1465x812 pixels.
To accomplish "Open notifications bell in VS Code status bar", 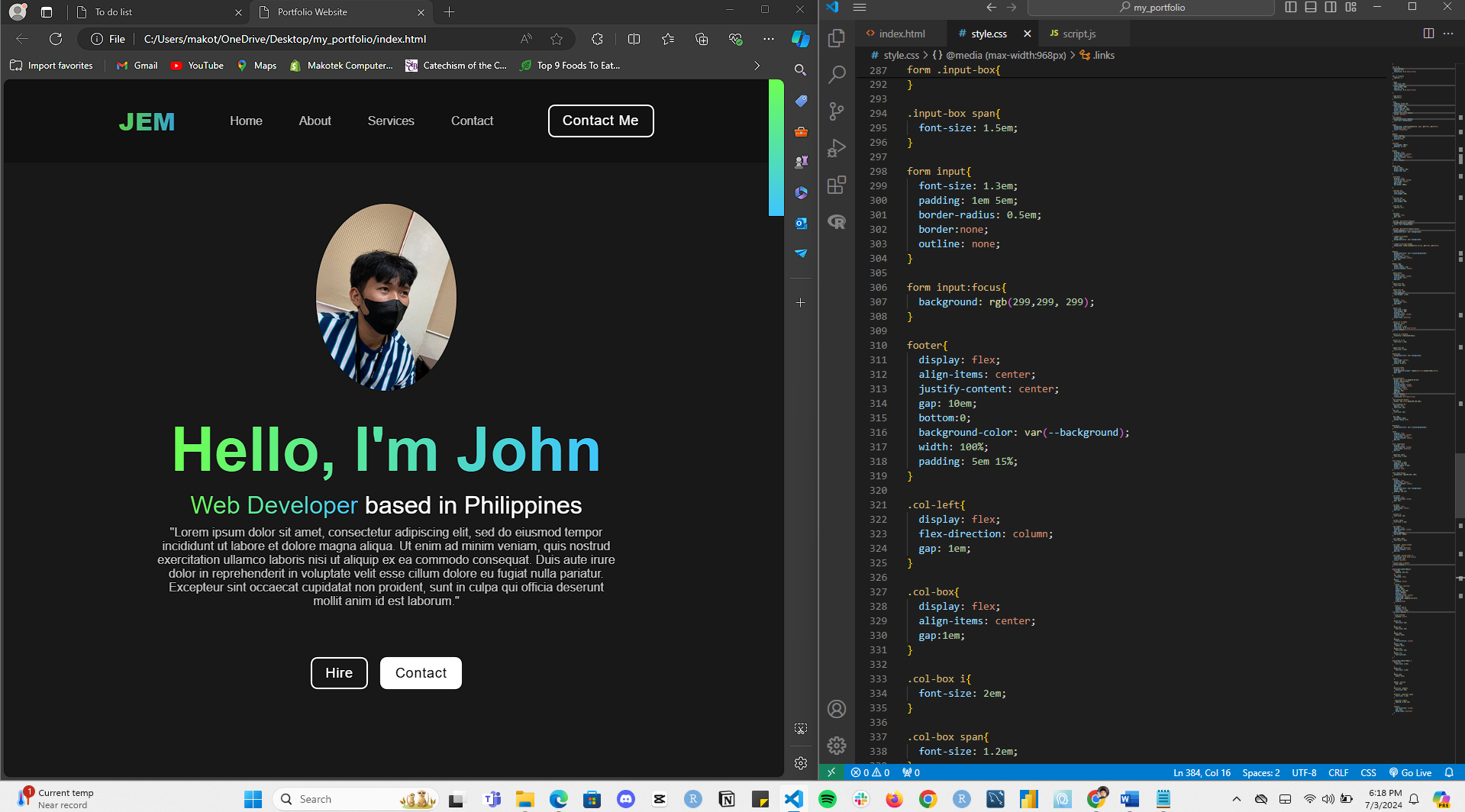I will click(x=1449, y=772).
